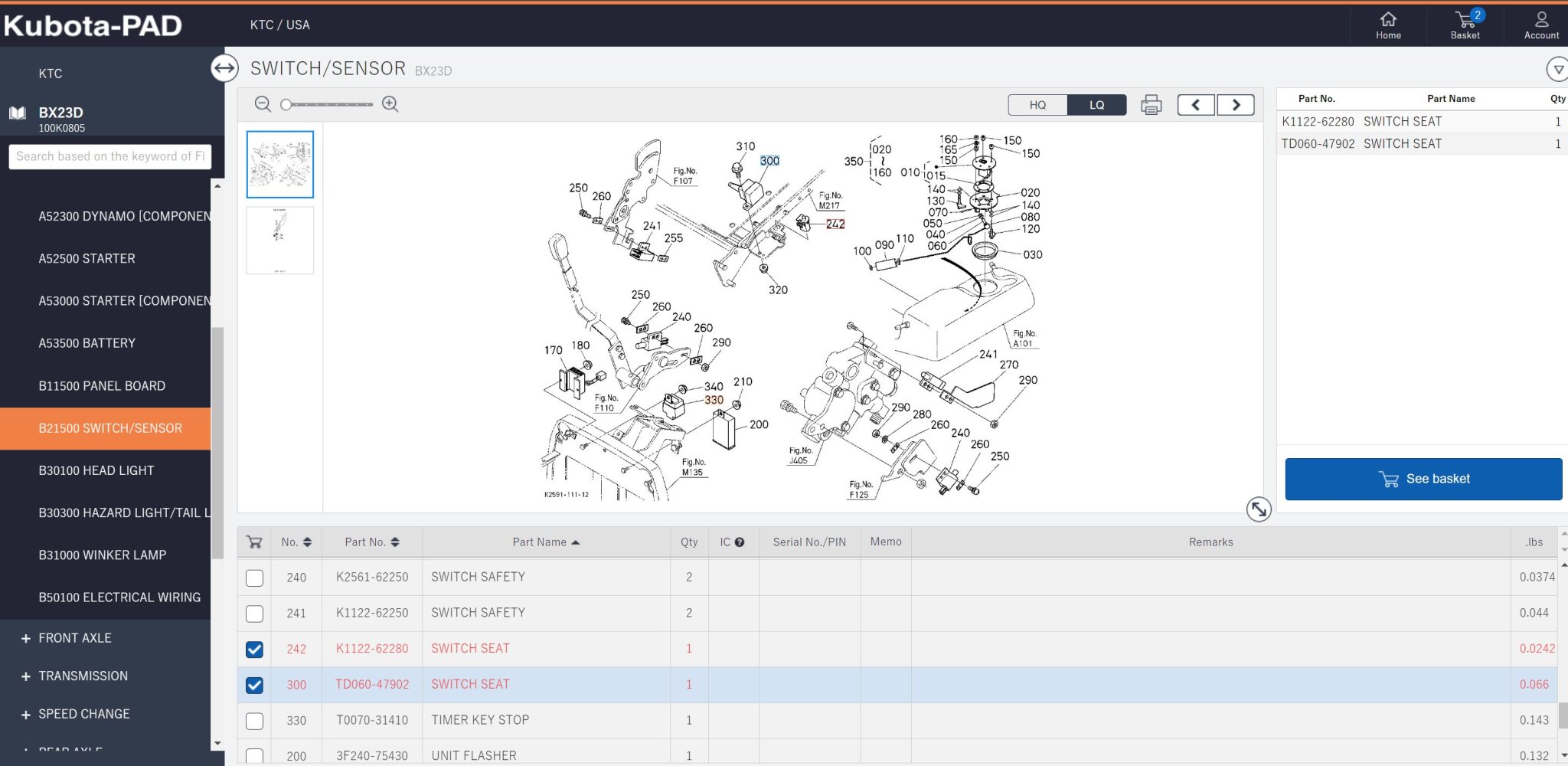
Task: Focus the keyword search field
Action: point(110,156)
